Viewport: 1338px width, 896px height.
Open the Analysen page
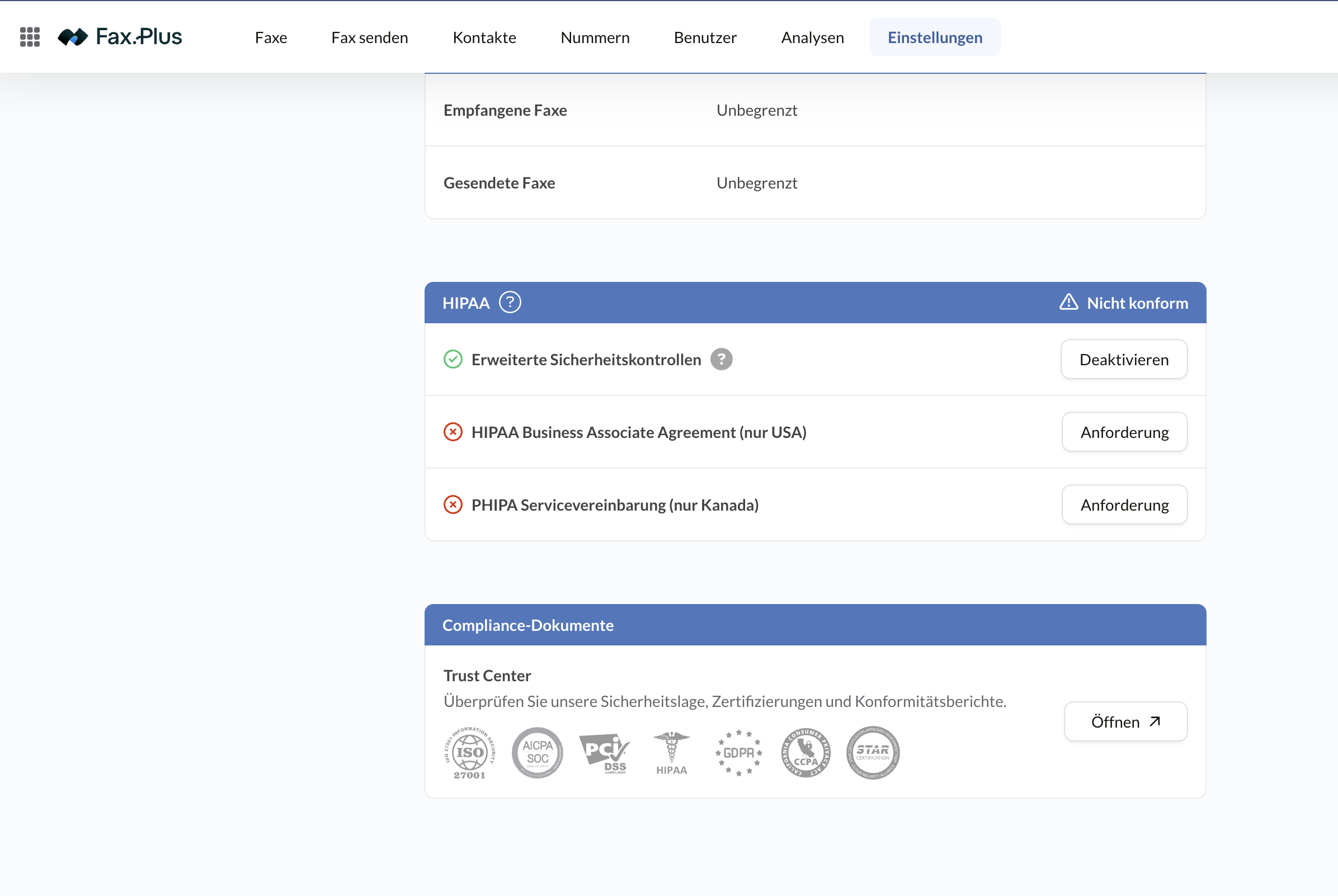[813, 37]
